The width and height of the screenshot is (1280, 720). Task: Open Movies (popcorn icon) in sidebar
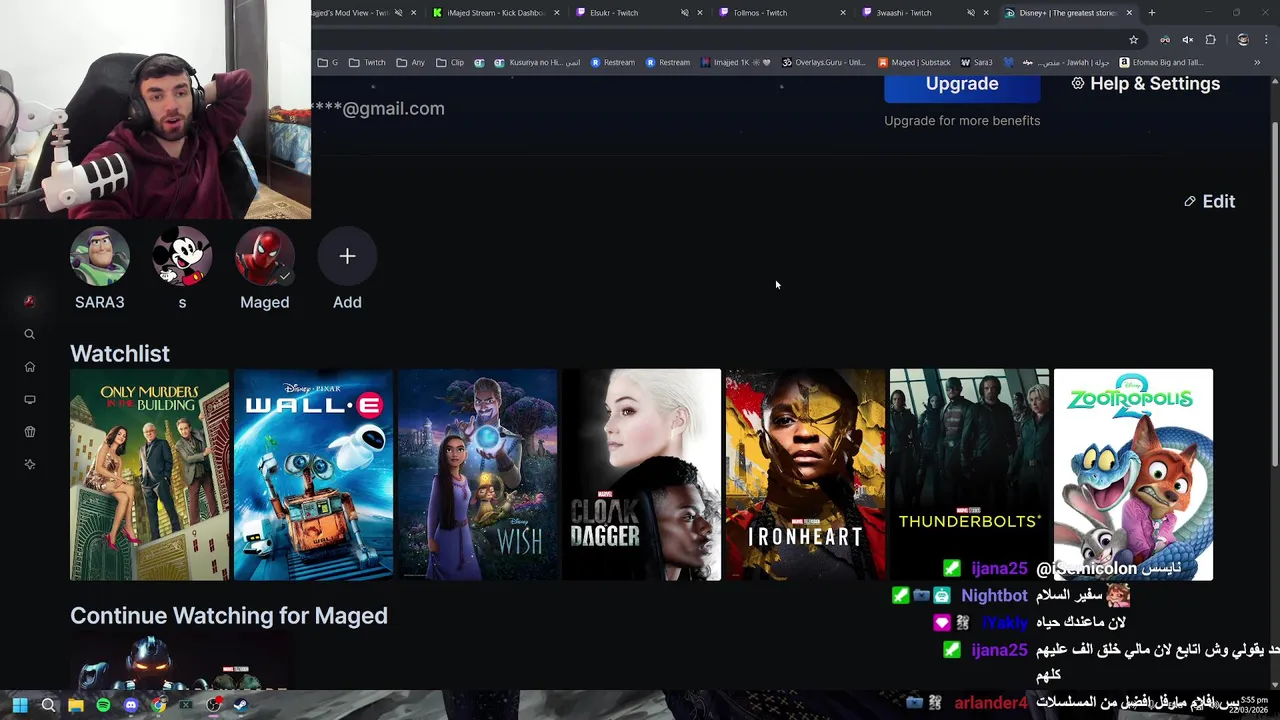coord(29,432)
